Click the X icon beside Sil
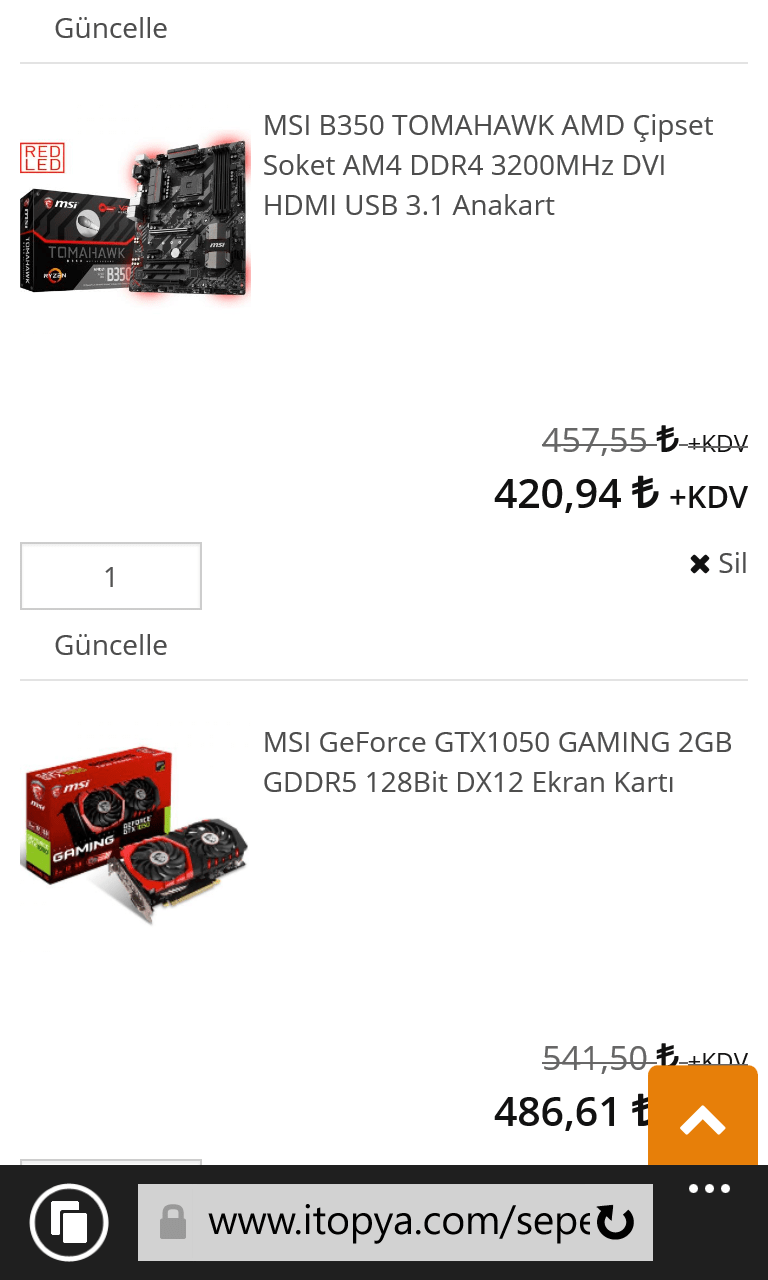The width and height of the screenshot is (768, 1280). [700, 564]
